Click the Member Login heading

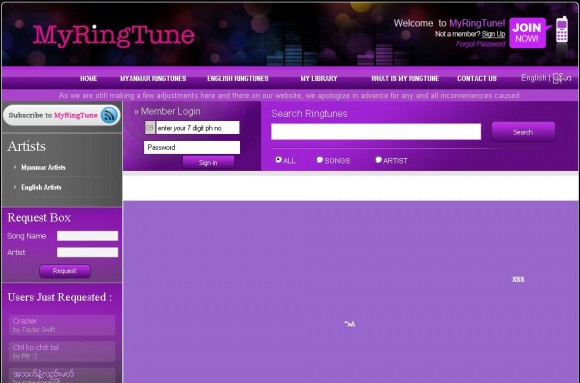pyautogui.click(x=171, y=111)
